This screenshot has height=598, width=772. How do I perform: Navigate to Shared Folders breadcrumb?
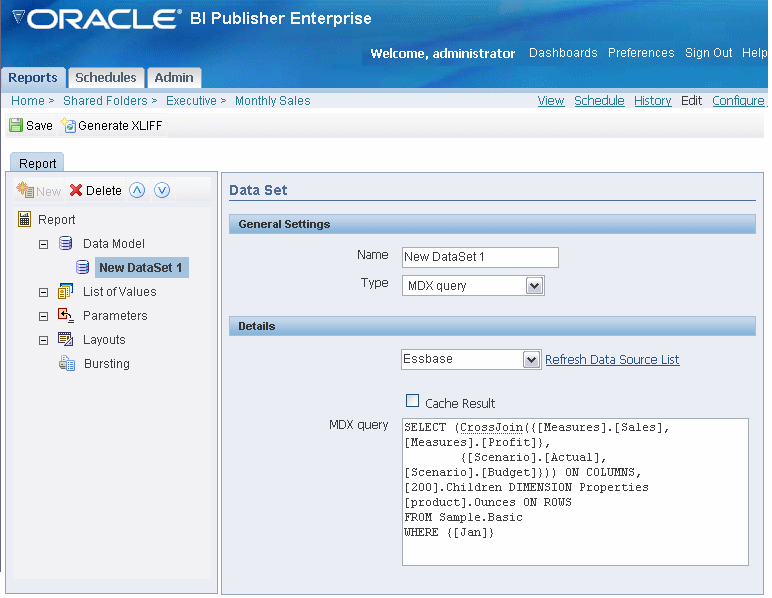pos(105,100)
